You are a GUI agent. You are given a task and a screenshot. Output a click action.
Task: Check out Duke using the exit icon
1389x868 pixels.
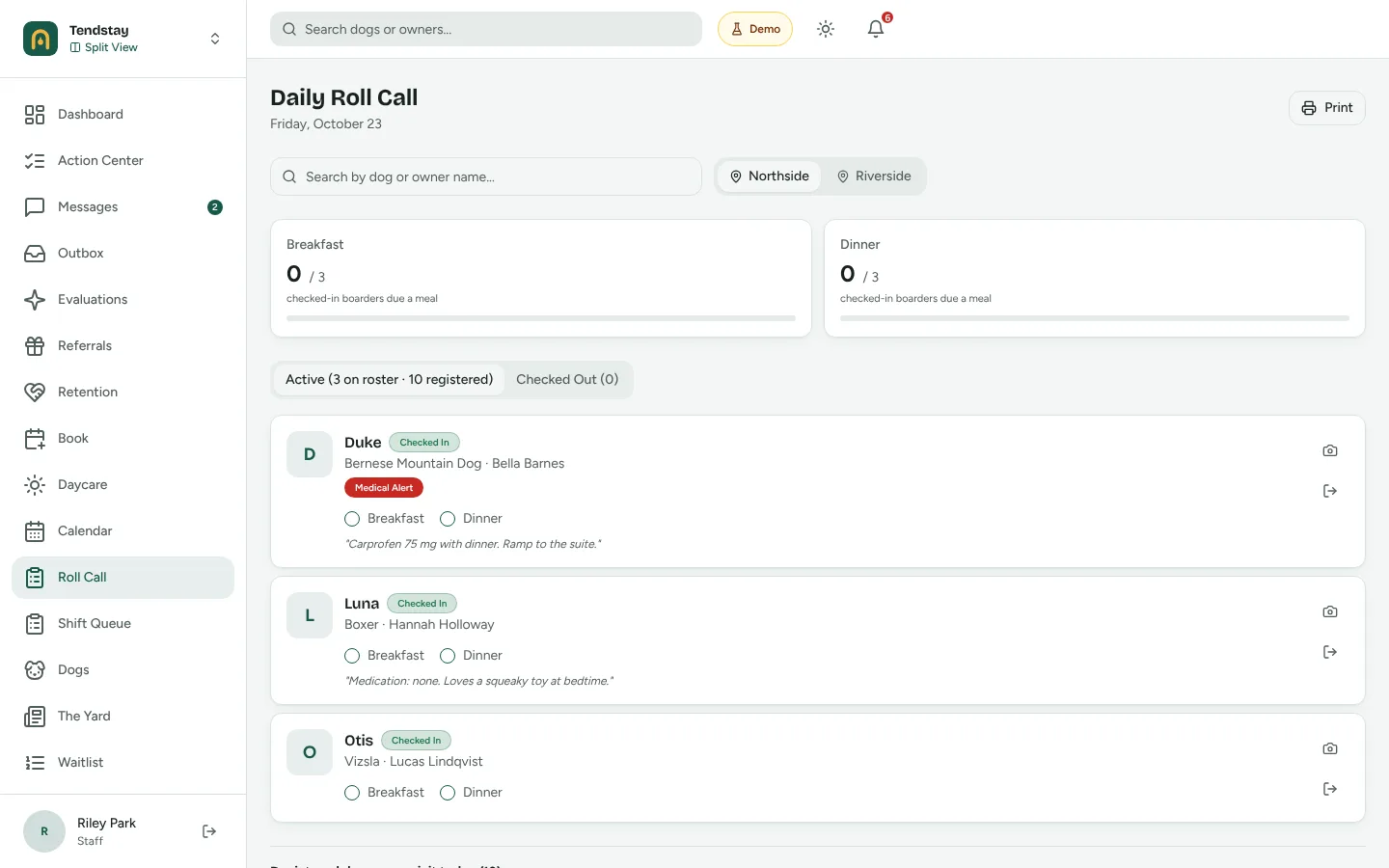point(1330,491)
